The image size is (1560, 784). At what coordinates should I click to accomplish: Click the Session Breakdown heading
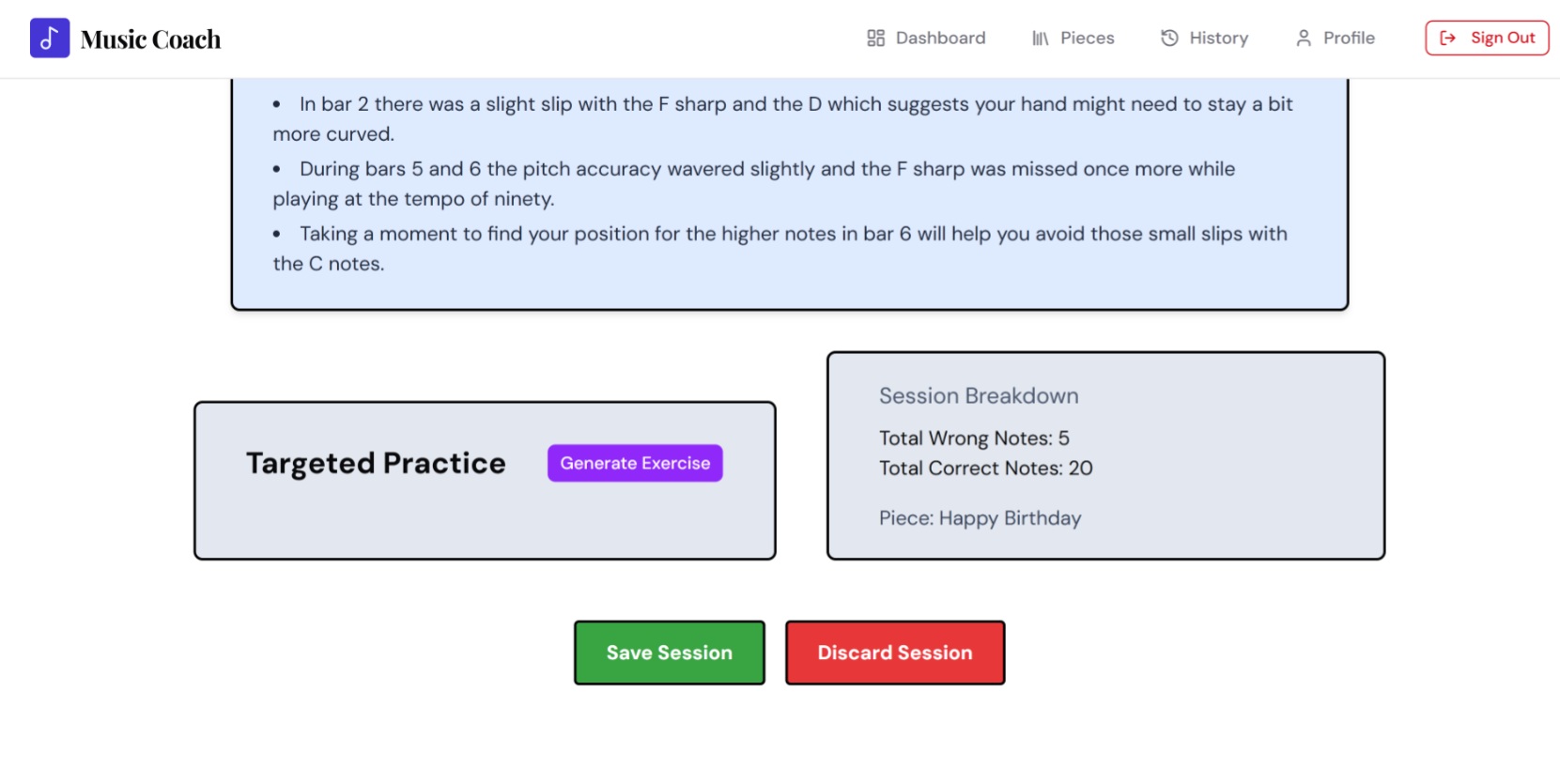click(x=979, y=396)
